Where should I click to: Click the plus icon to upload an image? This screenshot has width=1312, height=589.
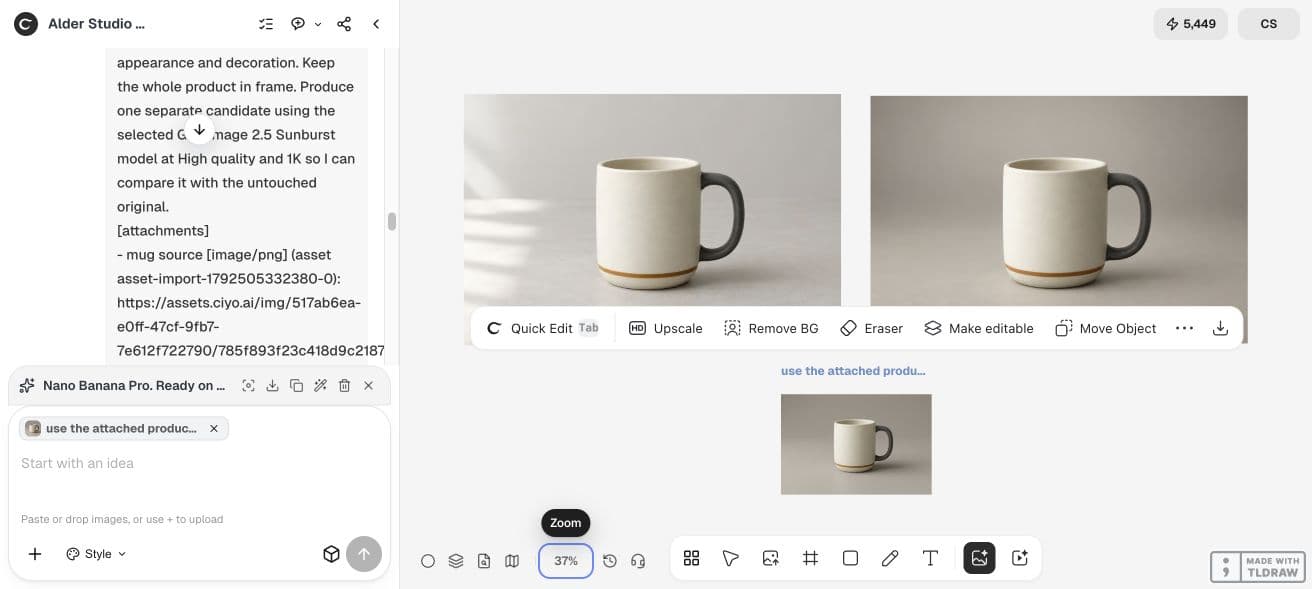click(x=35, y=554)
